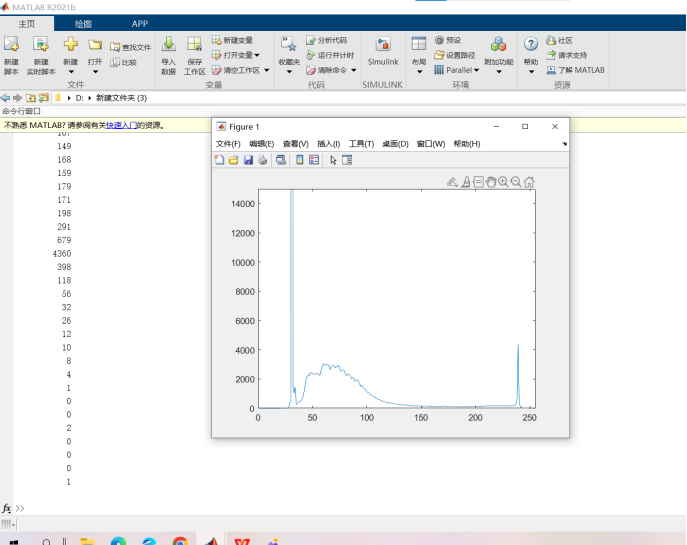Click the command prompt input line
Image resolution: width=687 pixels, height=545 pixels.
point(351,508)
